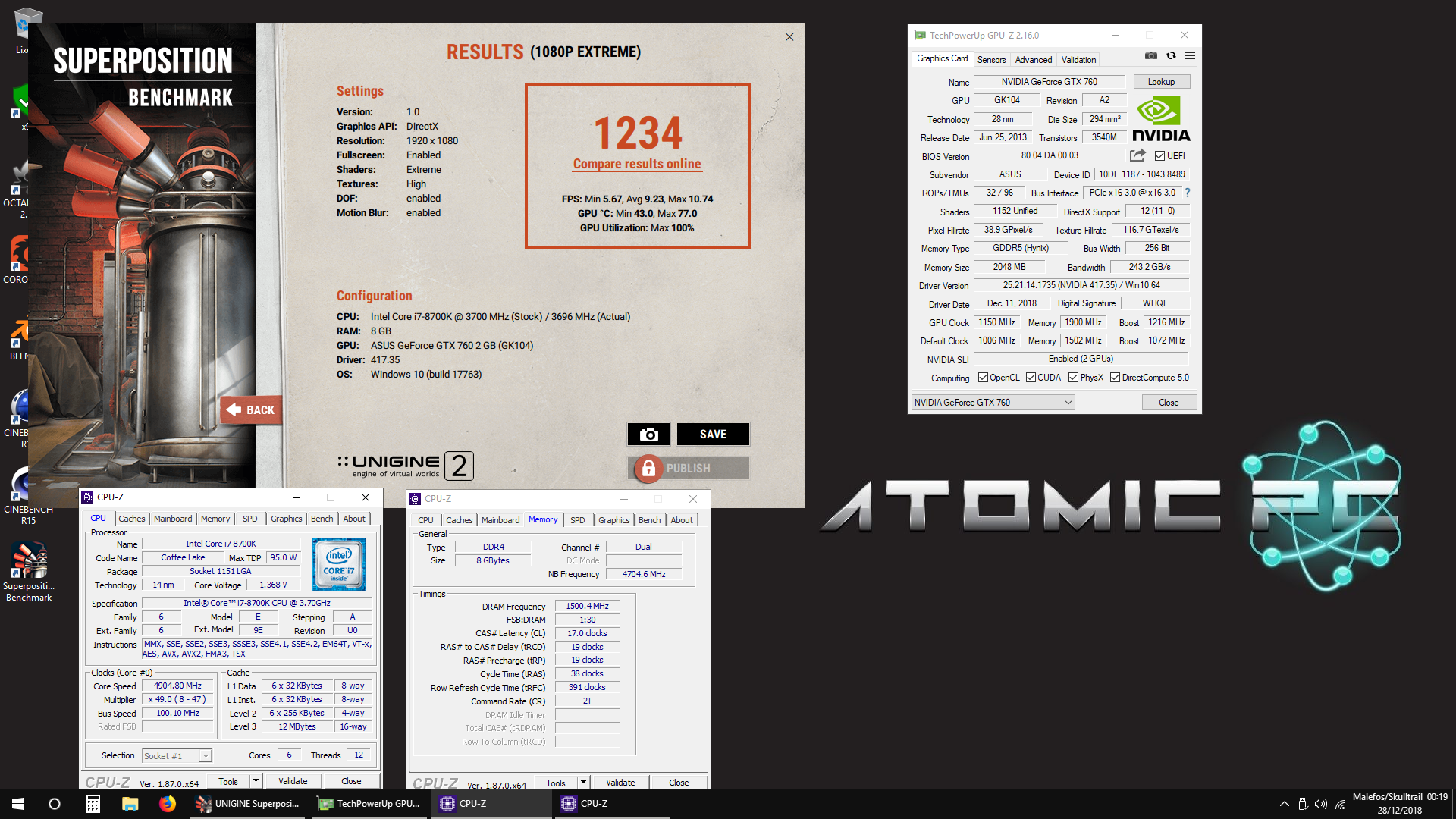Open Caches tab in left CPU-Z window
The width and height of the screenshot is (1456, 819).
coord(131,519)
